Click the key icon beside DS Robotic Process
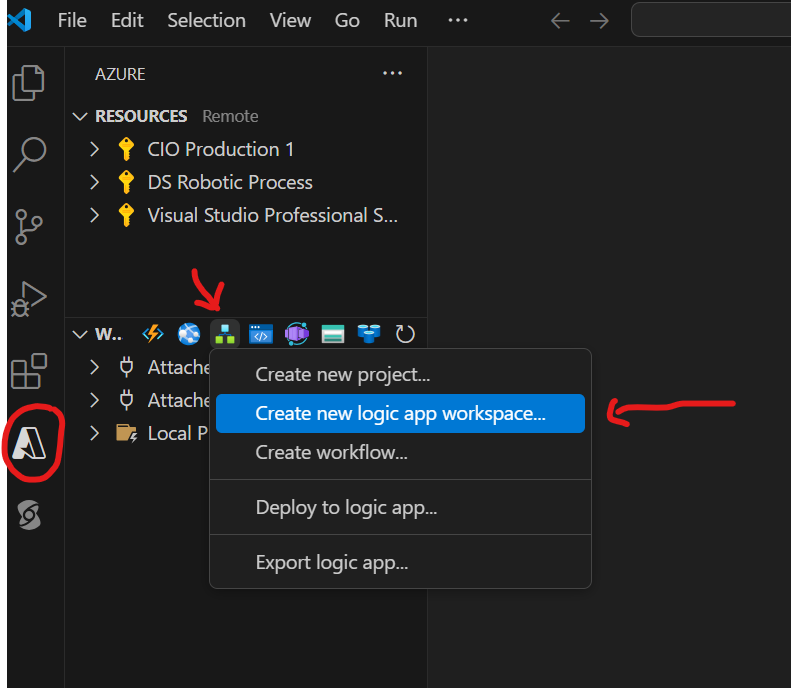The height and width of the screenshot is (688, 791). coord(126,183)
